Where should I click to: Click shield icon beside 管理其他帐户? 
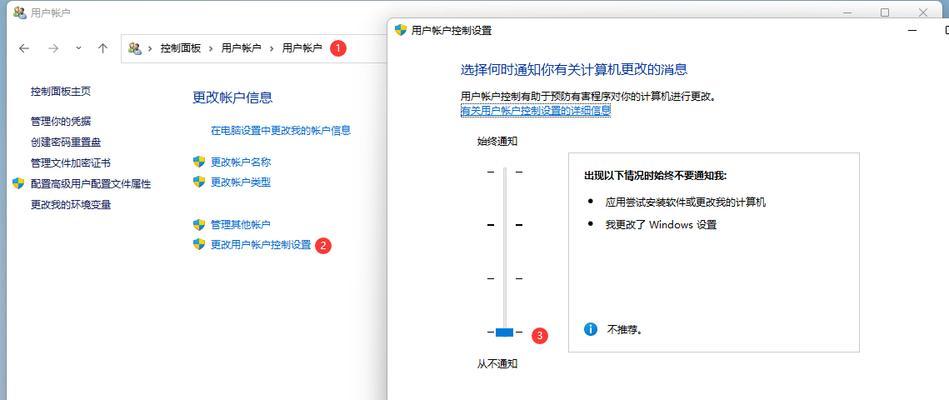[199, 225]
